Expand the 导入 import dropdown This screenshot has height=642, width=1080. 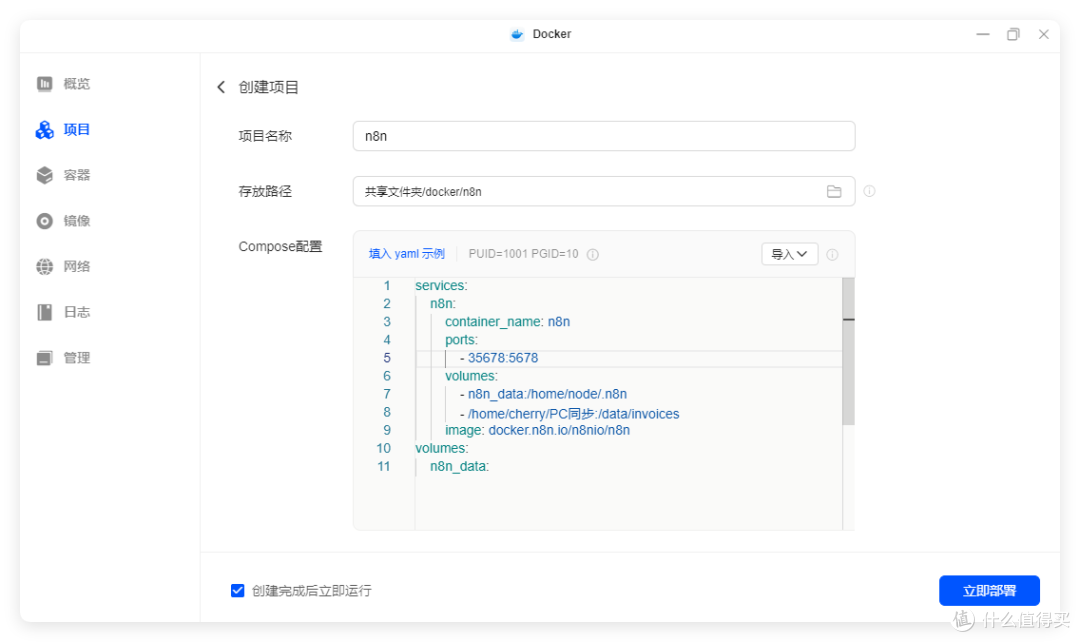click(789, 254)
